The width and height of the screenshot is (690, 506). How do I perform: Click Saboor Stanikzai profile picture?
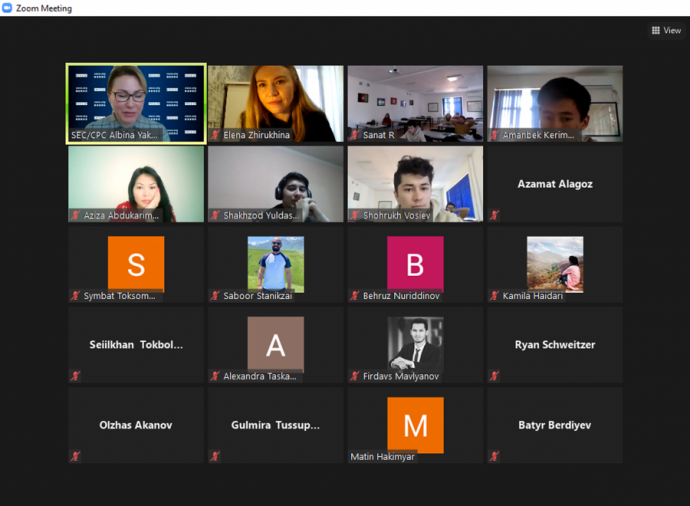276,264
